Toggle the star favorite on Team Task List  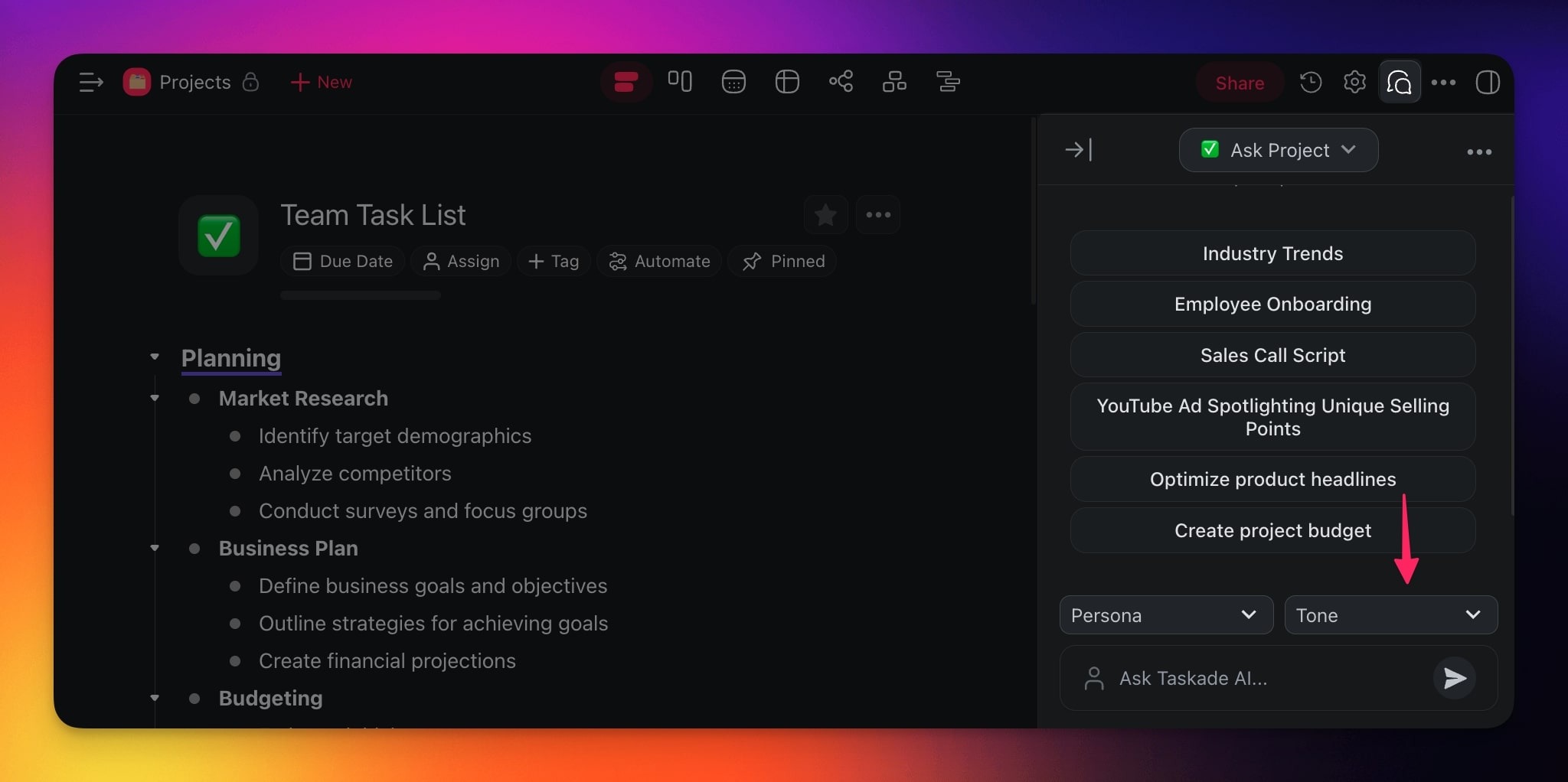tap(825, 215)
